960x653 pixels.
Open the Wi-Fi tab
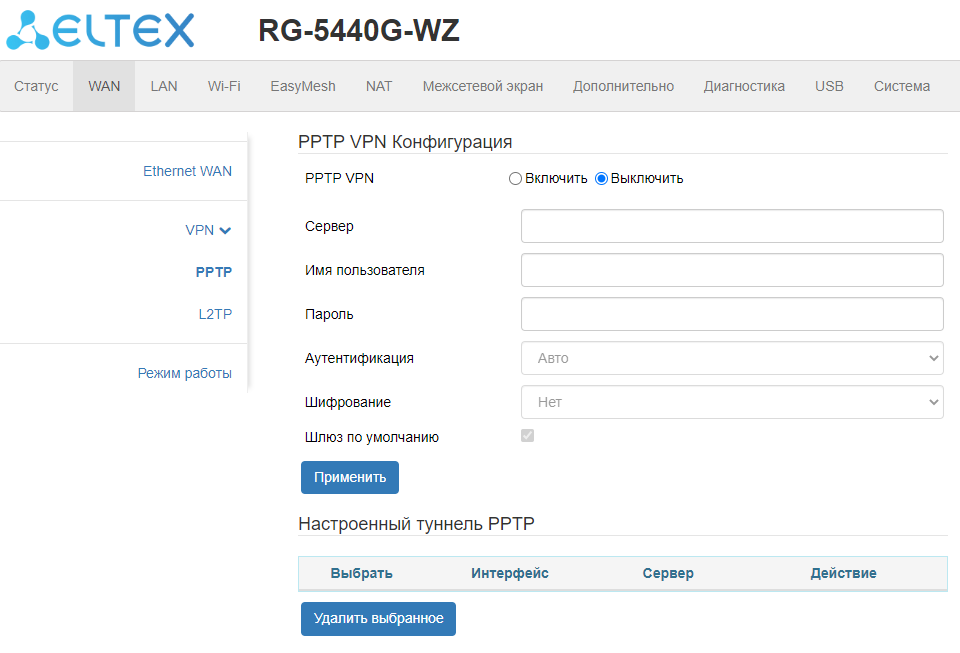224,86
